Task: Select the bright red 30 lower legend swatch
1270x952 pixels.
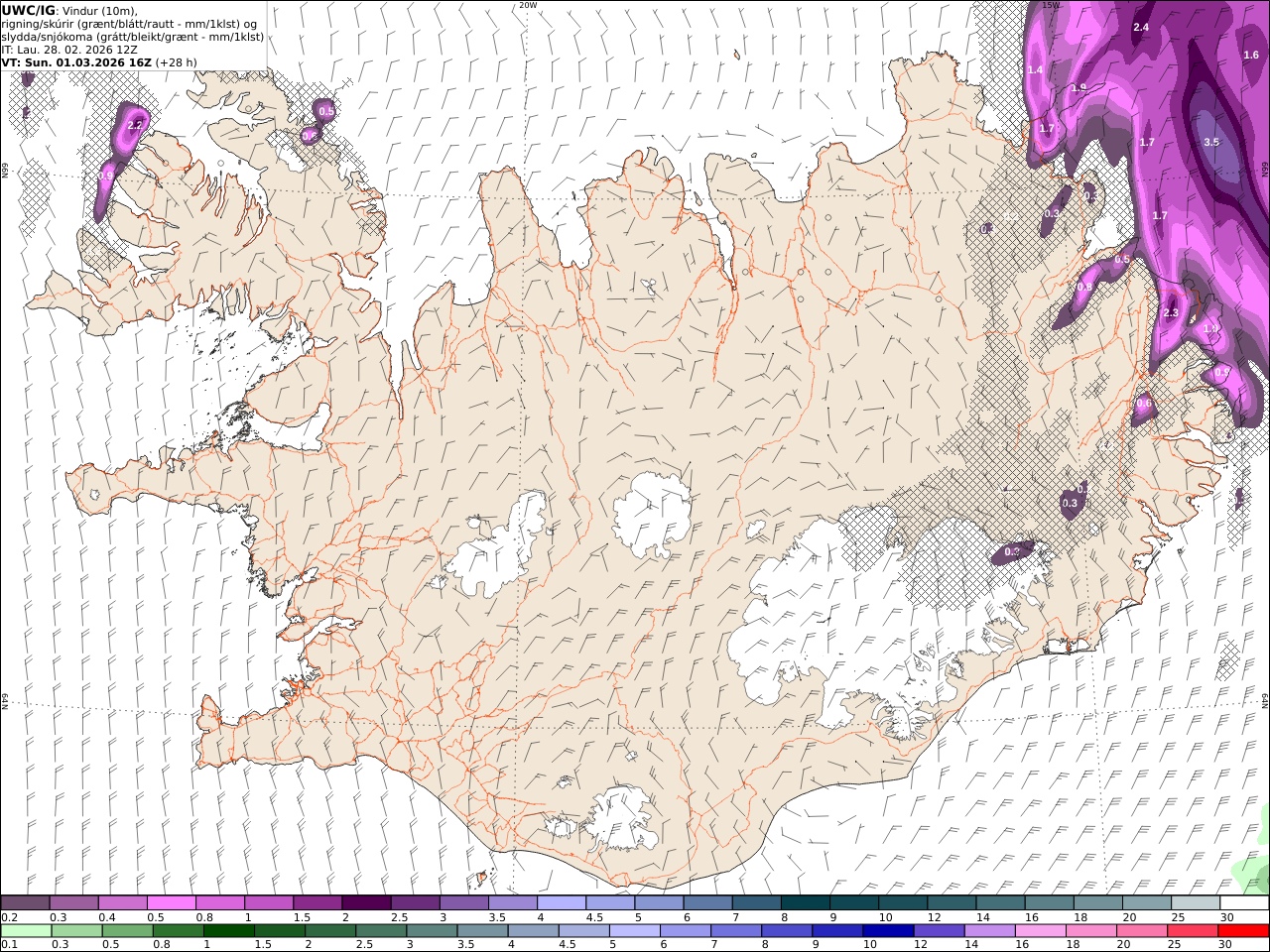Action: [x=1243, y=931]
